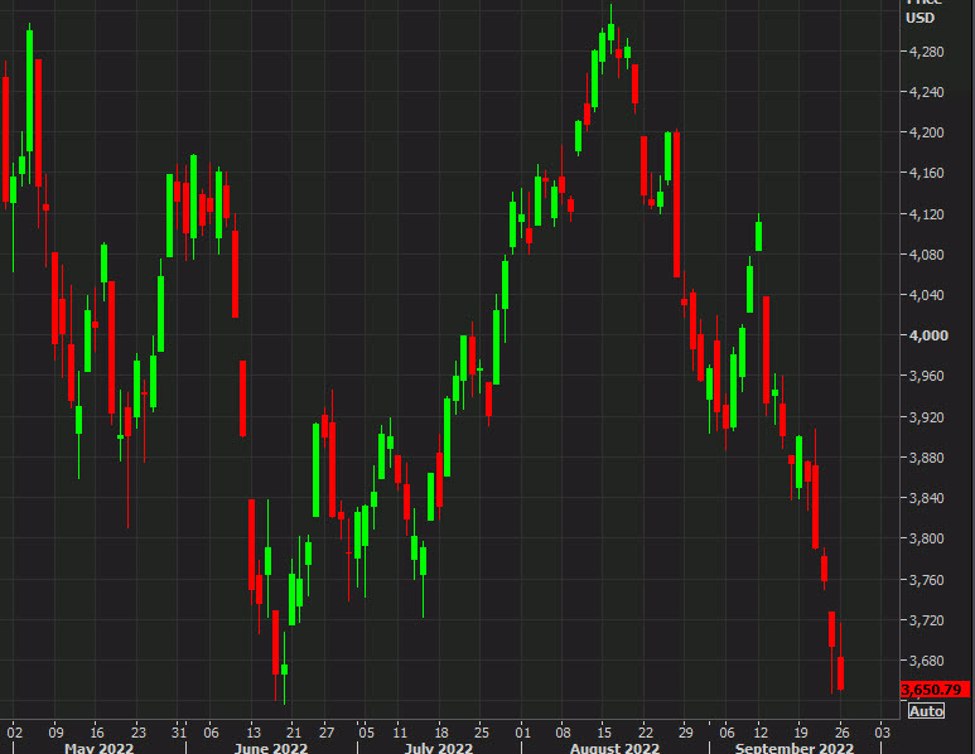Click the August 2022 month label

point(615,747)
